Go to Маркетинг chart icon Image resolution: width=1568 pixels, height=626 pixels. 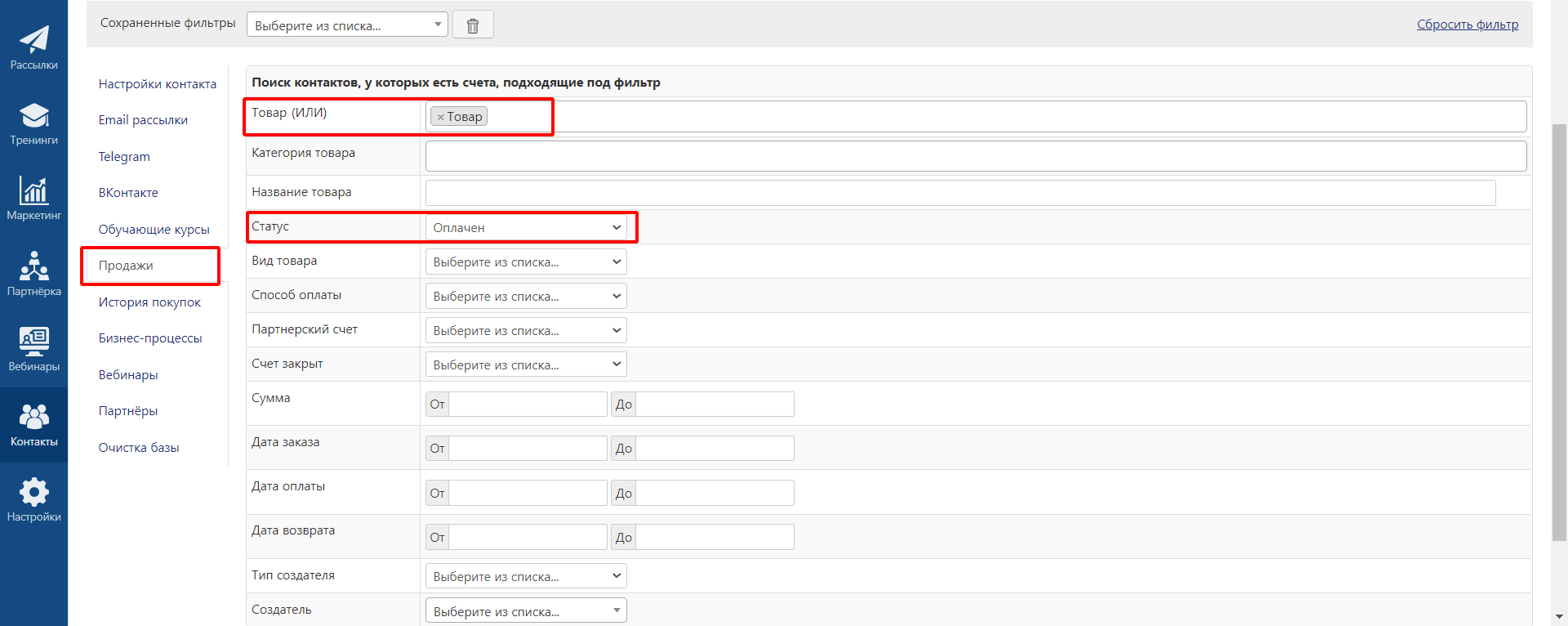point(33,198)
